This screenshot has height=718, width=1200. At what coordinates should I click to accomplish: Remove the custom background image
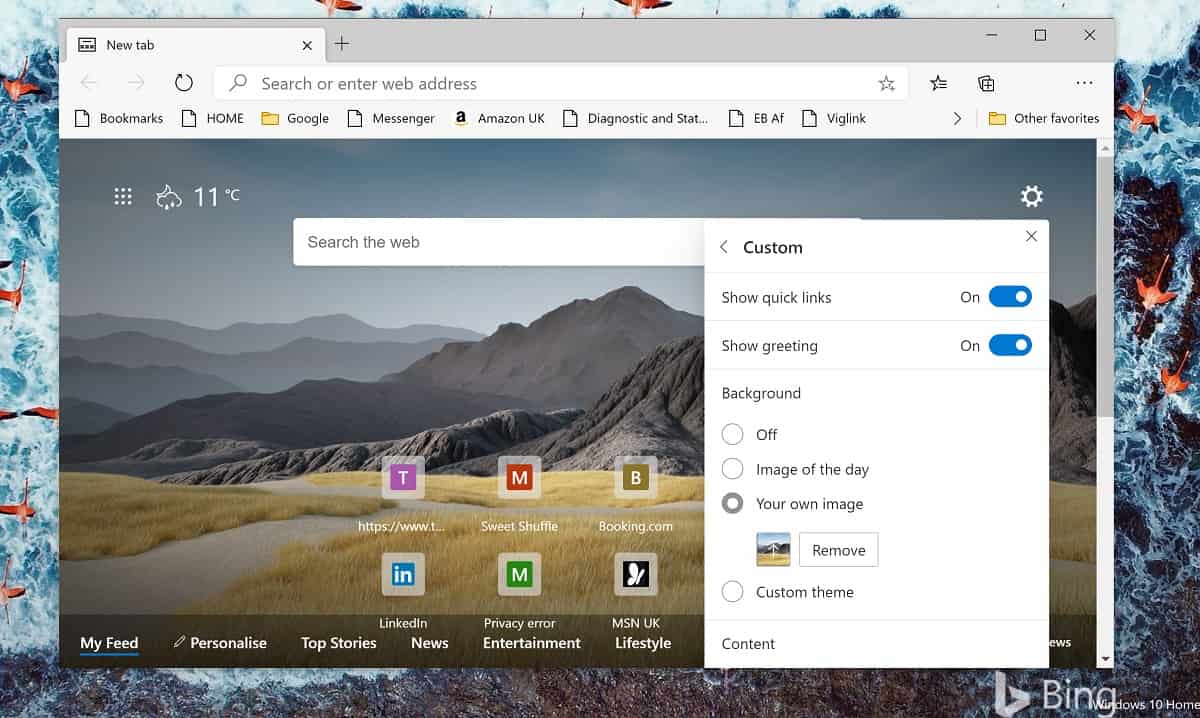click(x=838, y=550)
